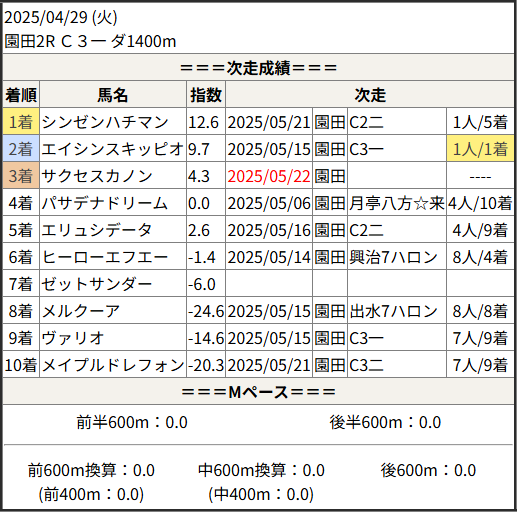Click ゼットサンダー in seventh place row
The image size is (517, 512).
(x=97, y=284)
